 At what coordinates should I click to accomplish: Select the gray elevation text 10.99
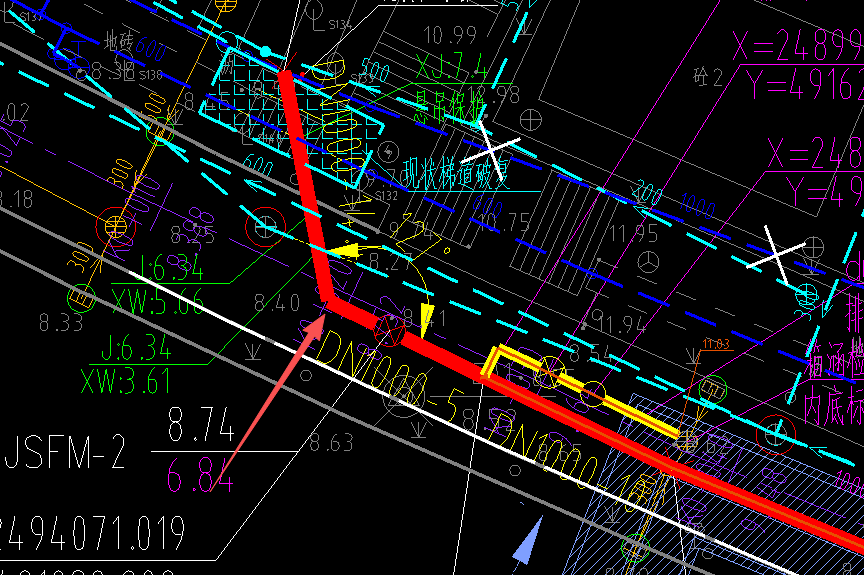(450, 36)
